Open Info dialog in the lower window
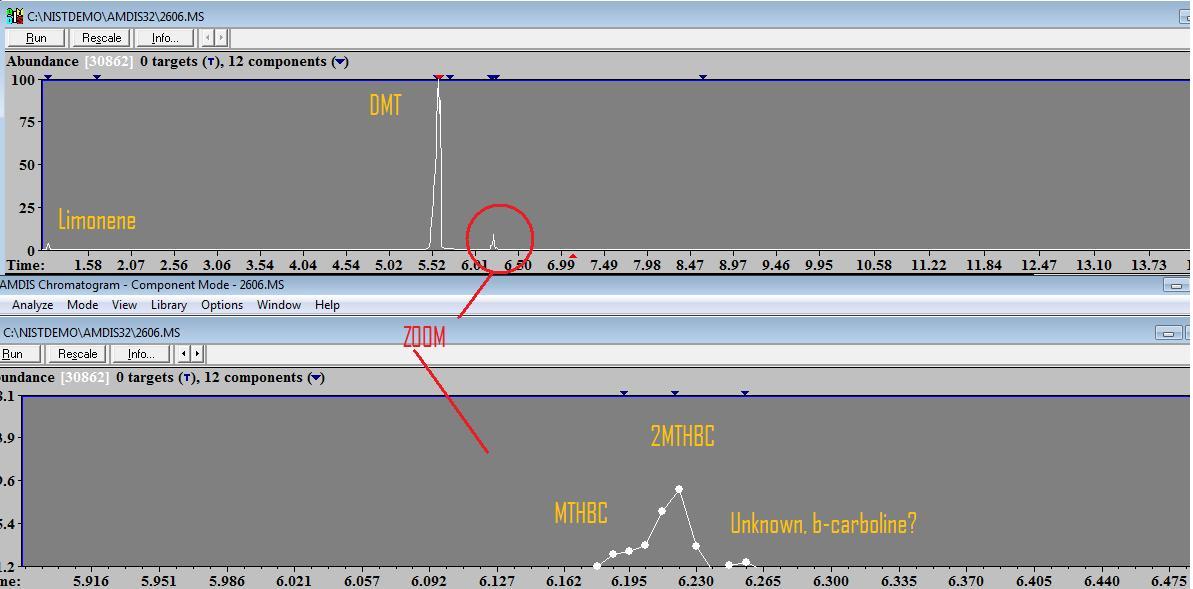Image resolution: width=1193 pixels, height=589 pixels. (140, 354)
